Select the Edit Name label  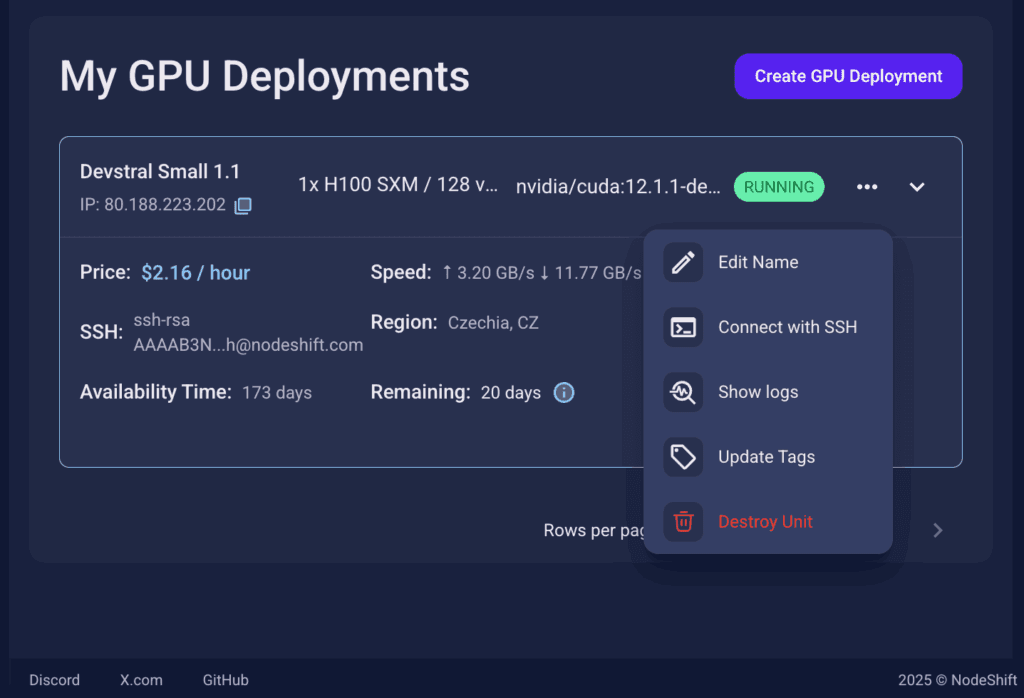pos(758,262)
